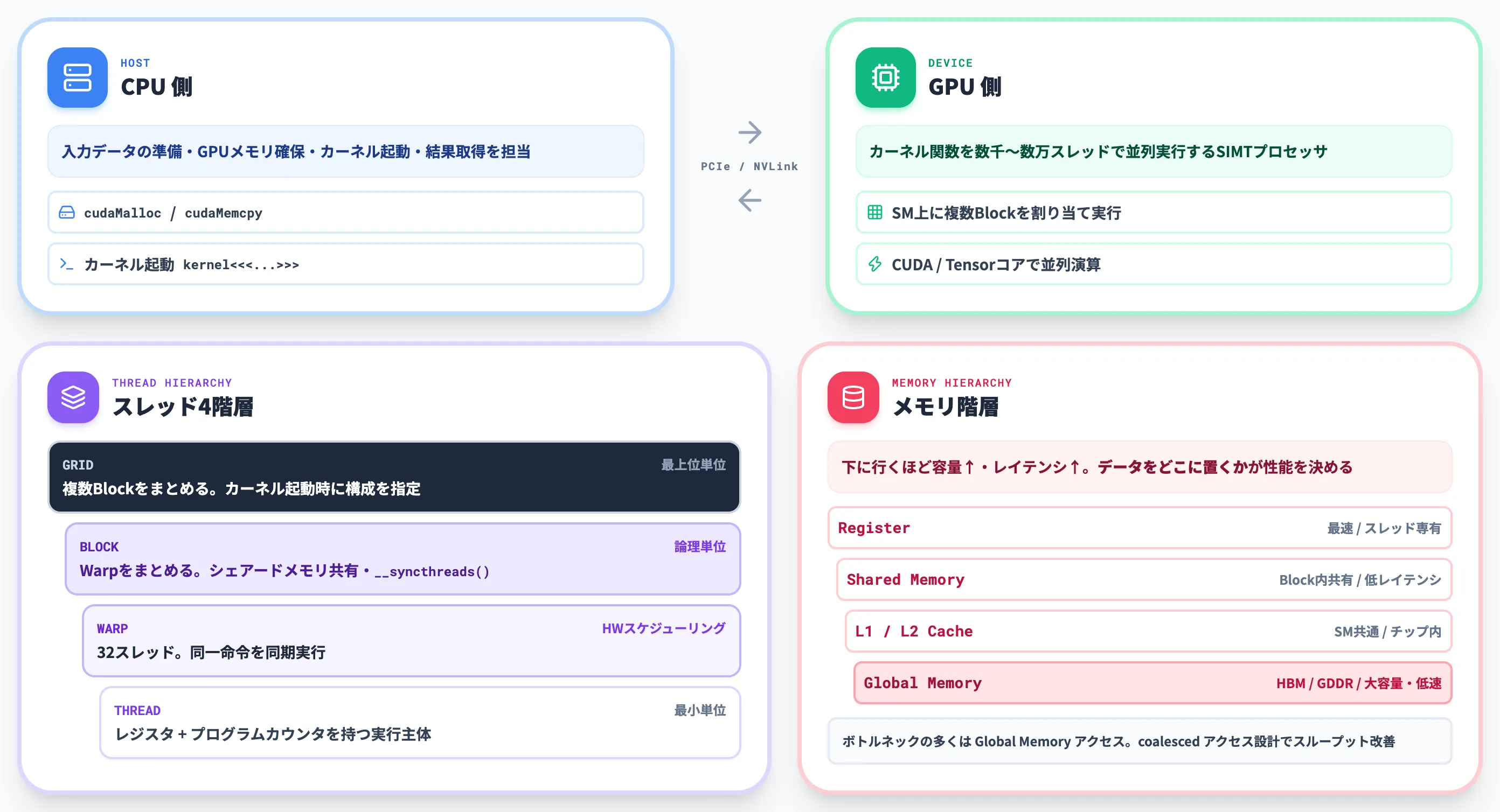
Task: Click the メモリ階層 heading
Action: (946, 407)
